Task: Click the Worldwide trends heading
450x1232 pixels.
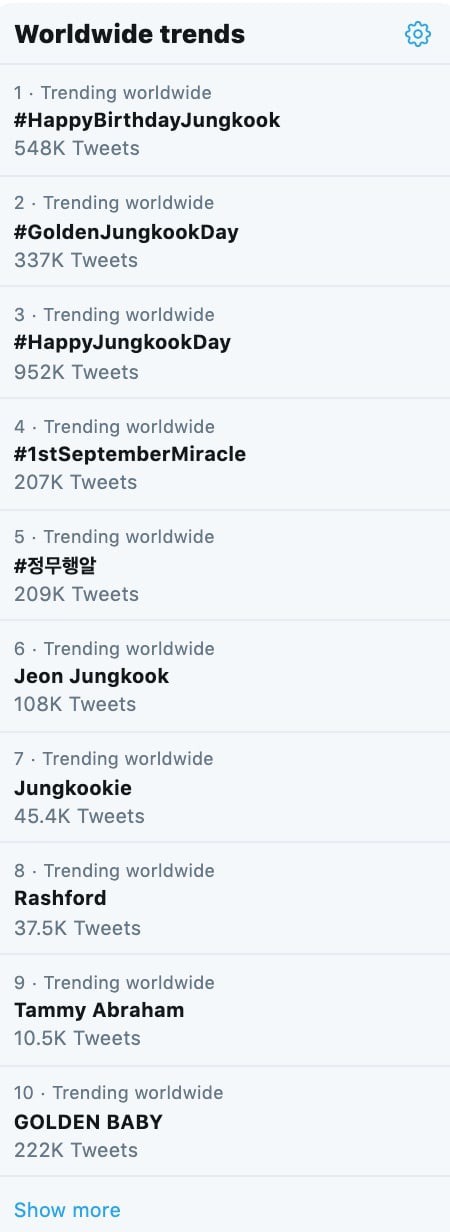Action: pyautogui.click(x=129, y=34)
